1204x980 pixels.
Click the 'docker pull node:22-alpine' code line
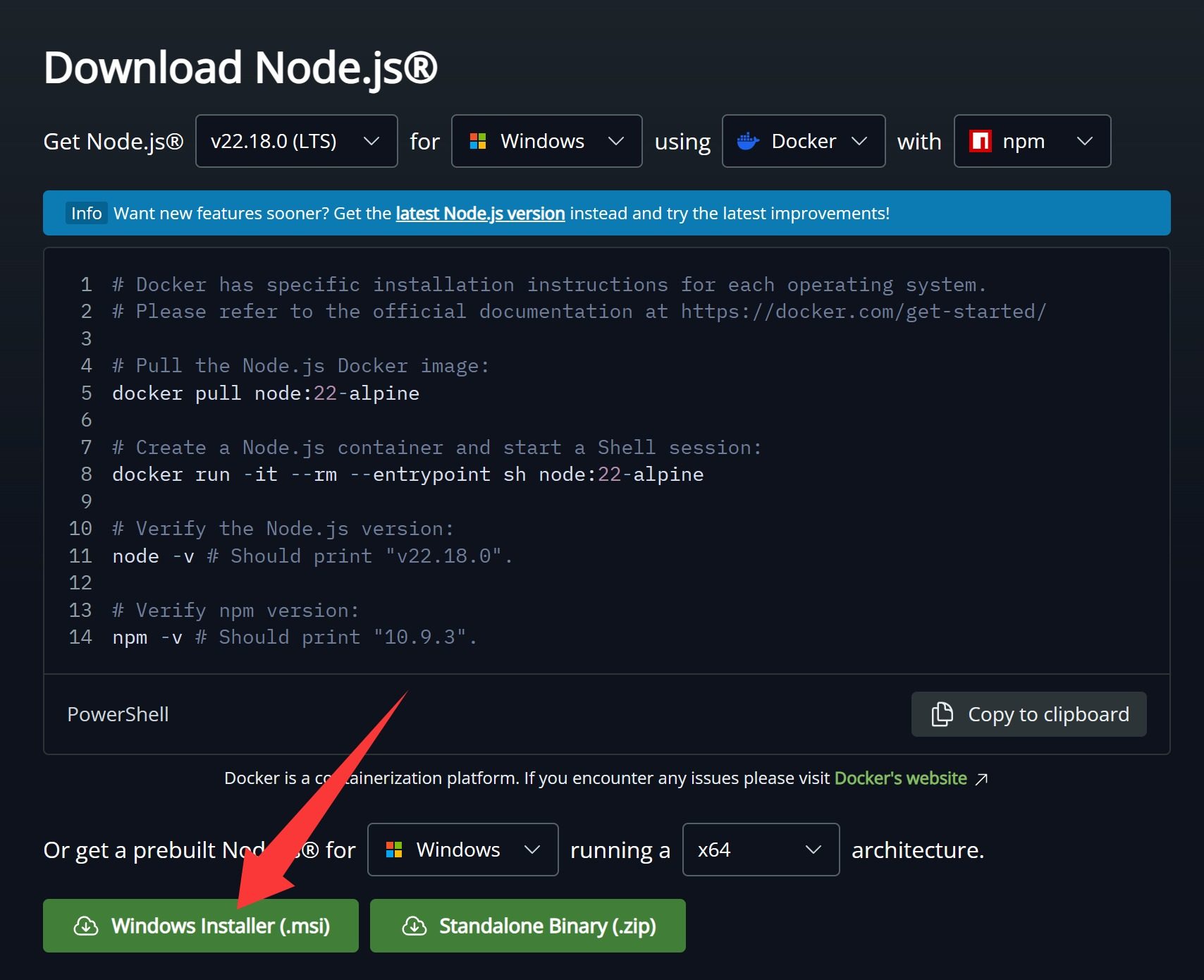266,393
